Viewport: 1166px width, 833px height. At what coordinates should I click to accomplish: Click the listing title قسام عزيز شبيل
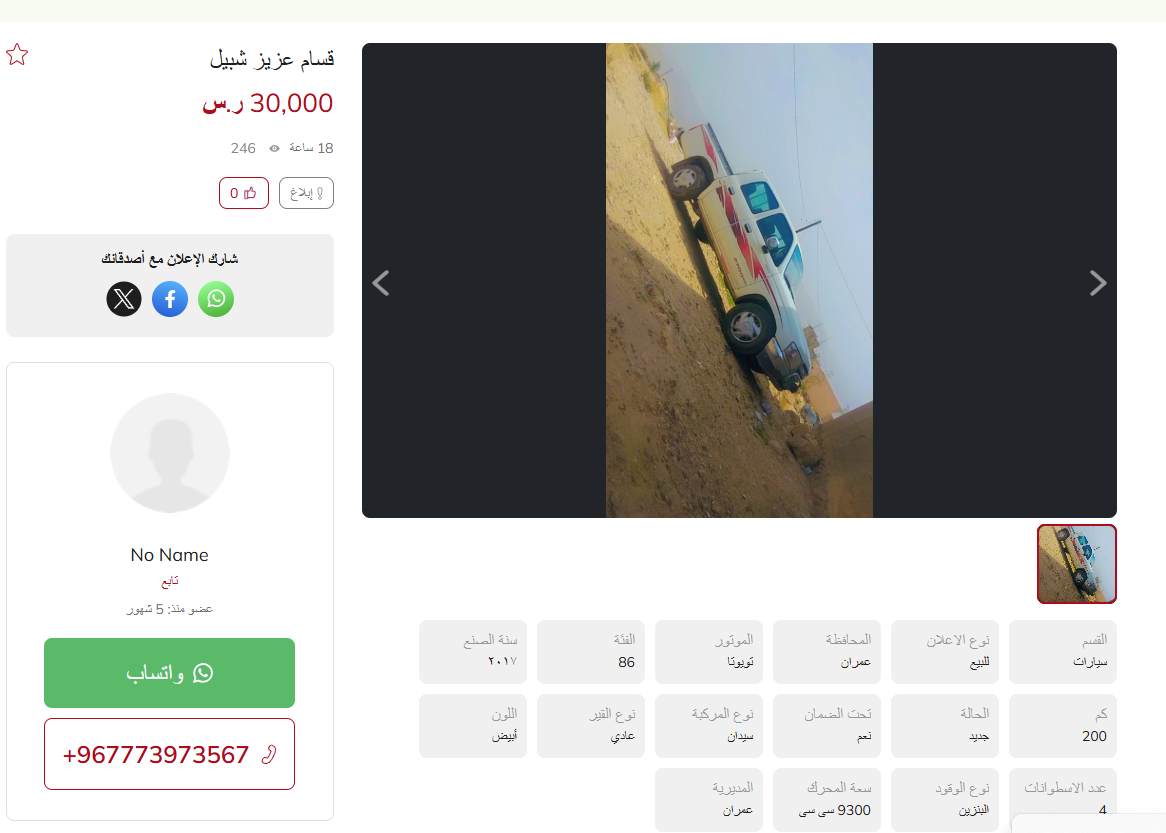pos(271,59)
